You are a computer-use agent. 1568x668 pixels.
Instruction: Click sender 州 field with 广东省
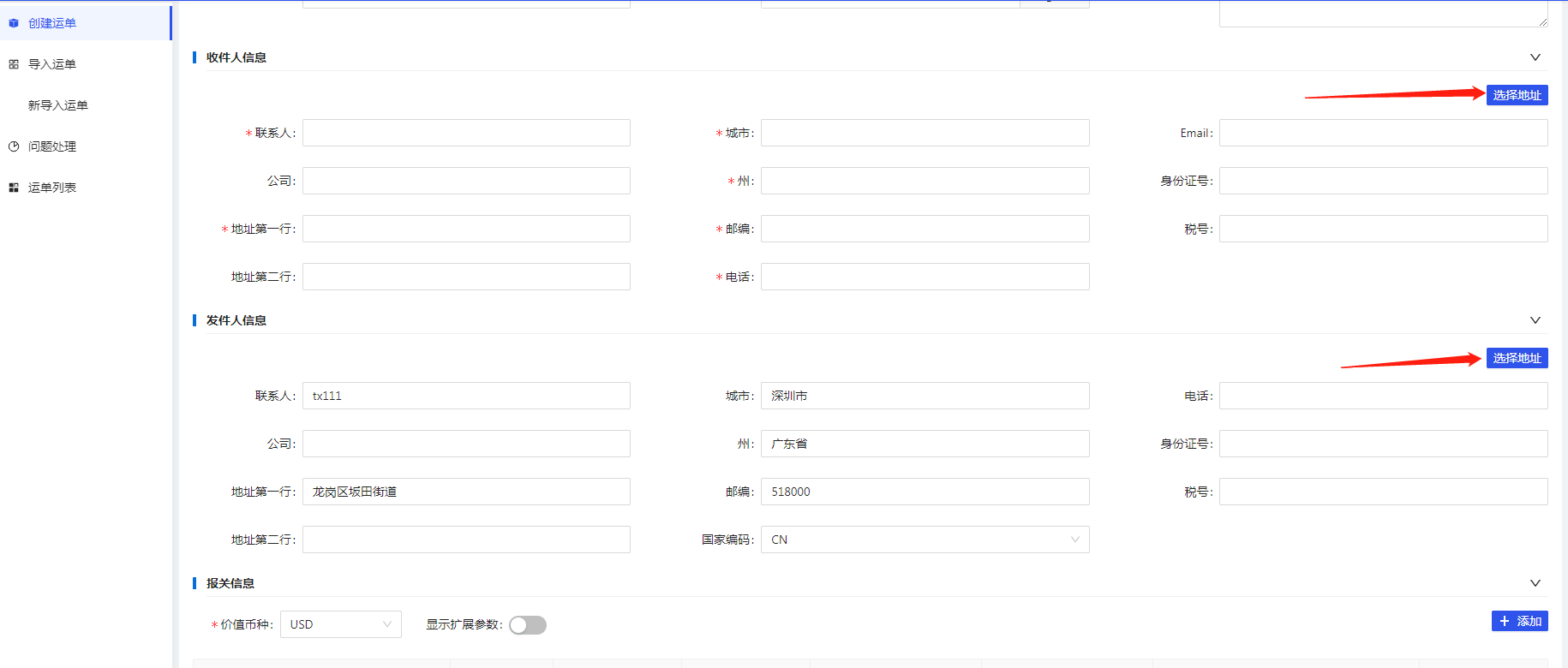coord(925,444)
